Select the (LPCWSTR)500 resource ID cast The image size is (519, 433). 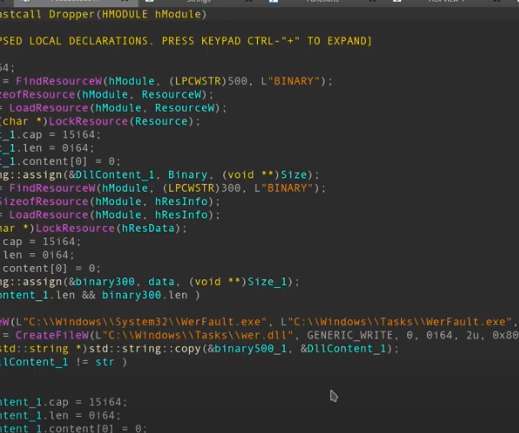[x=208, y=81]
